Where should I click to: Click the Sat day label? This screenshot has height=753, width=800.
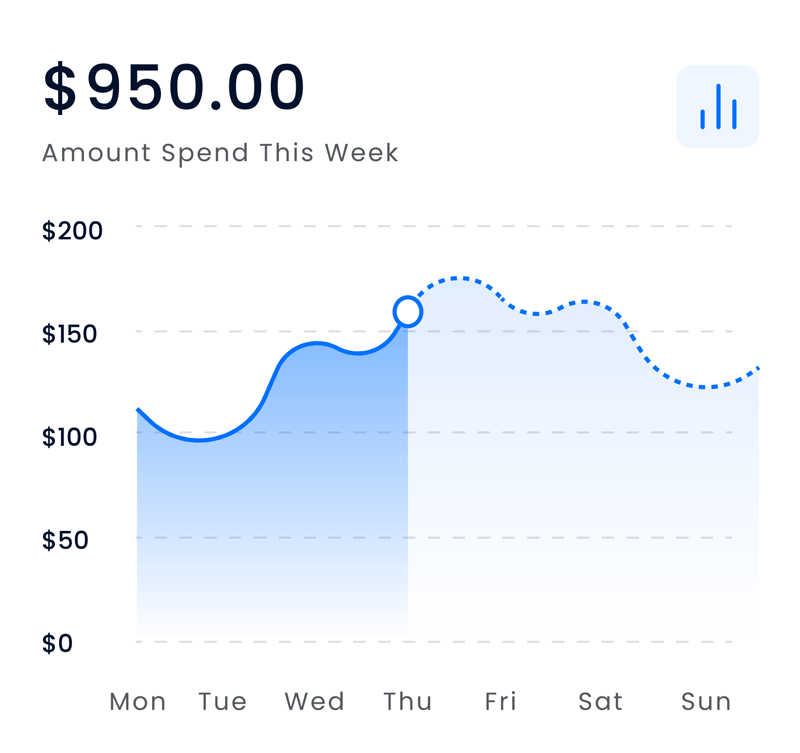600,702
